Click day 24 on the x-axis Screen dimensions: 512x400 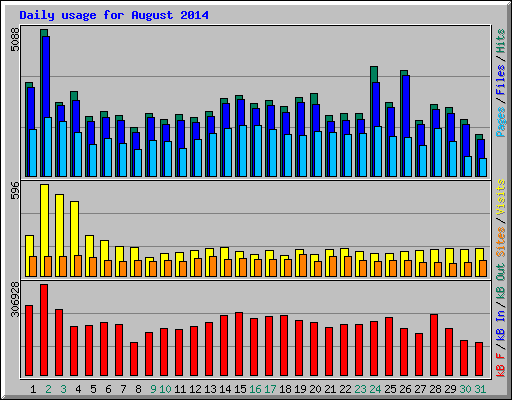375,389
